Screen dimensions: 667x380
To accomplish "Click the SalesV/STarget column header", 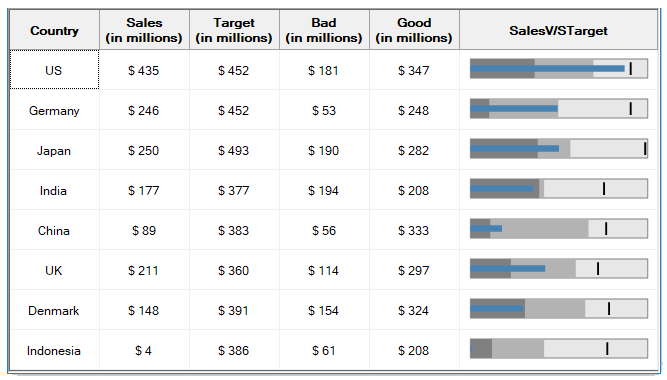I will (559, 30).
